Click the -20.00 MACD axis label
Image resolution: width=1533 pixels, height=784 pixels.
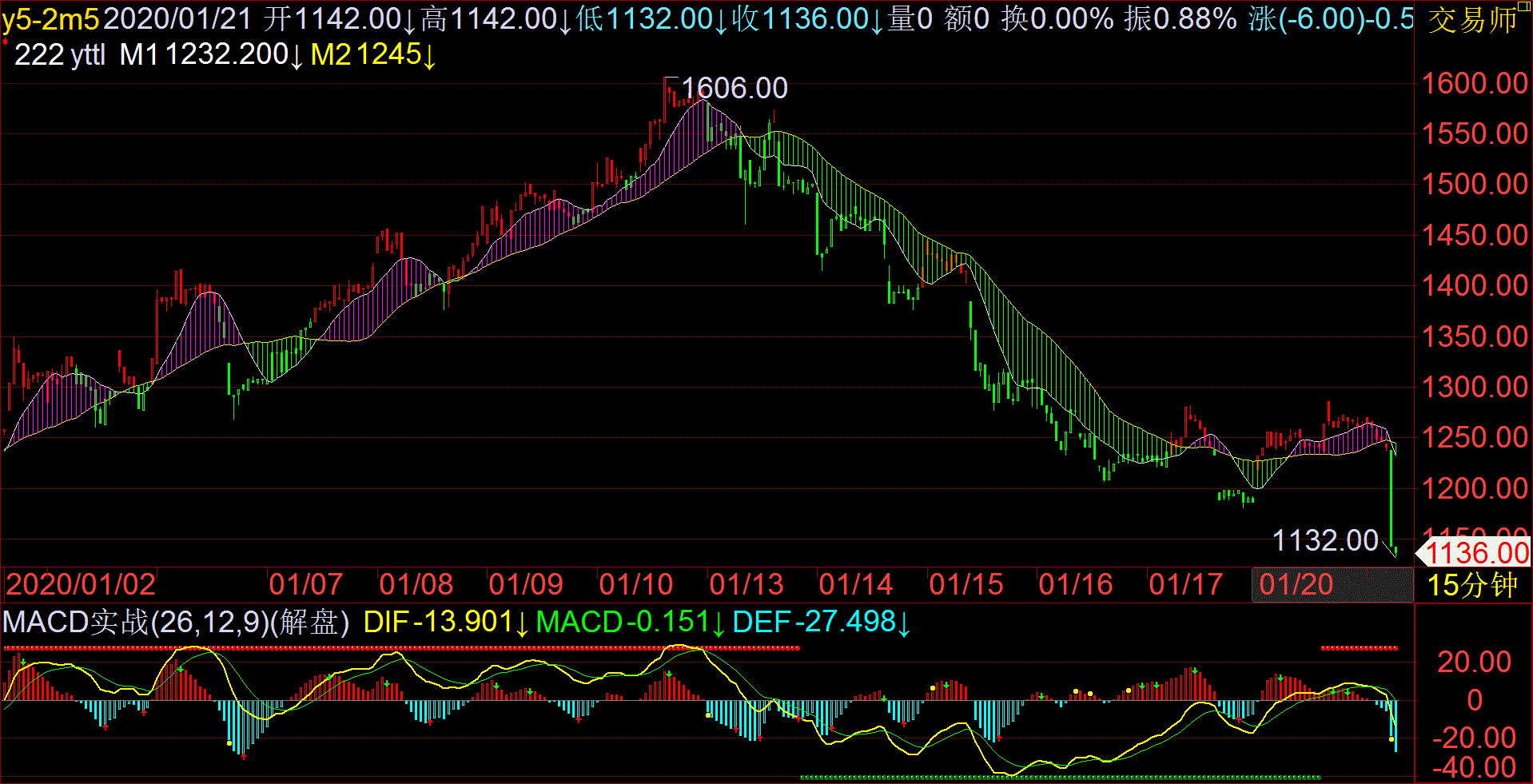point(1474,738)
